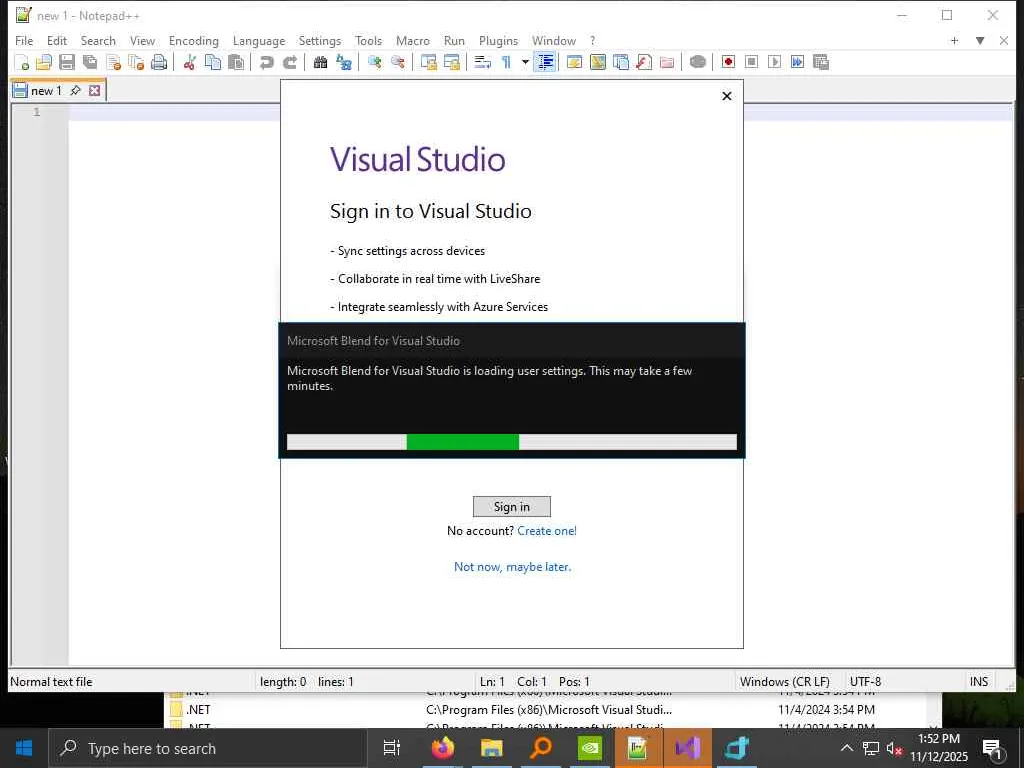Click the Save recorded macro icon
1024x768 pixels.
pyautogui.click(x=821, y=62)
